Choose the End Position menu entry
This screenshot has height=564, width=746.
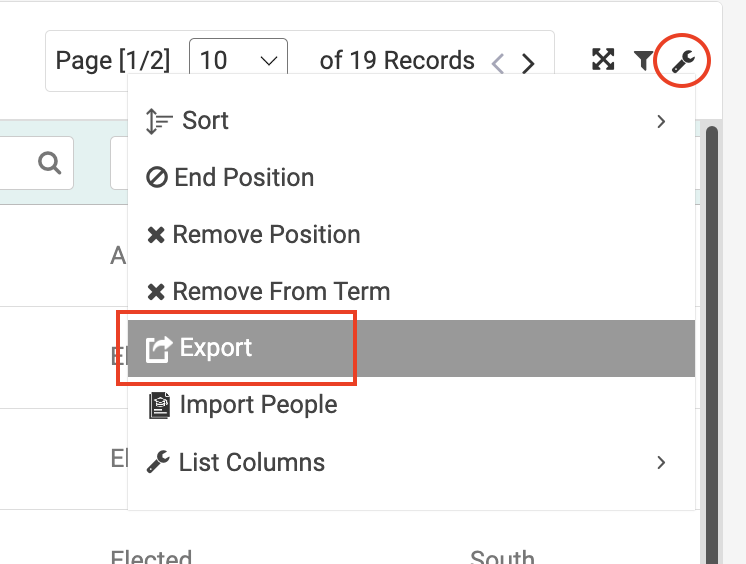(x=412, y=178)
